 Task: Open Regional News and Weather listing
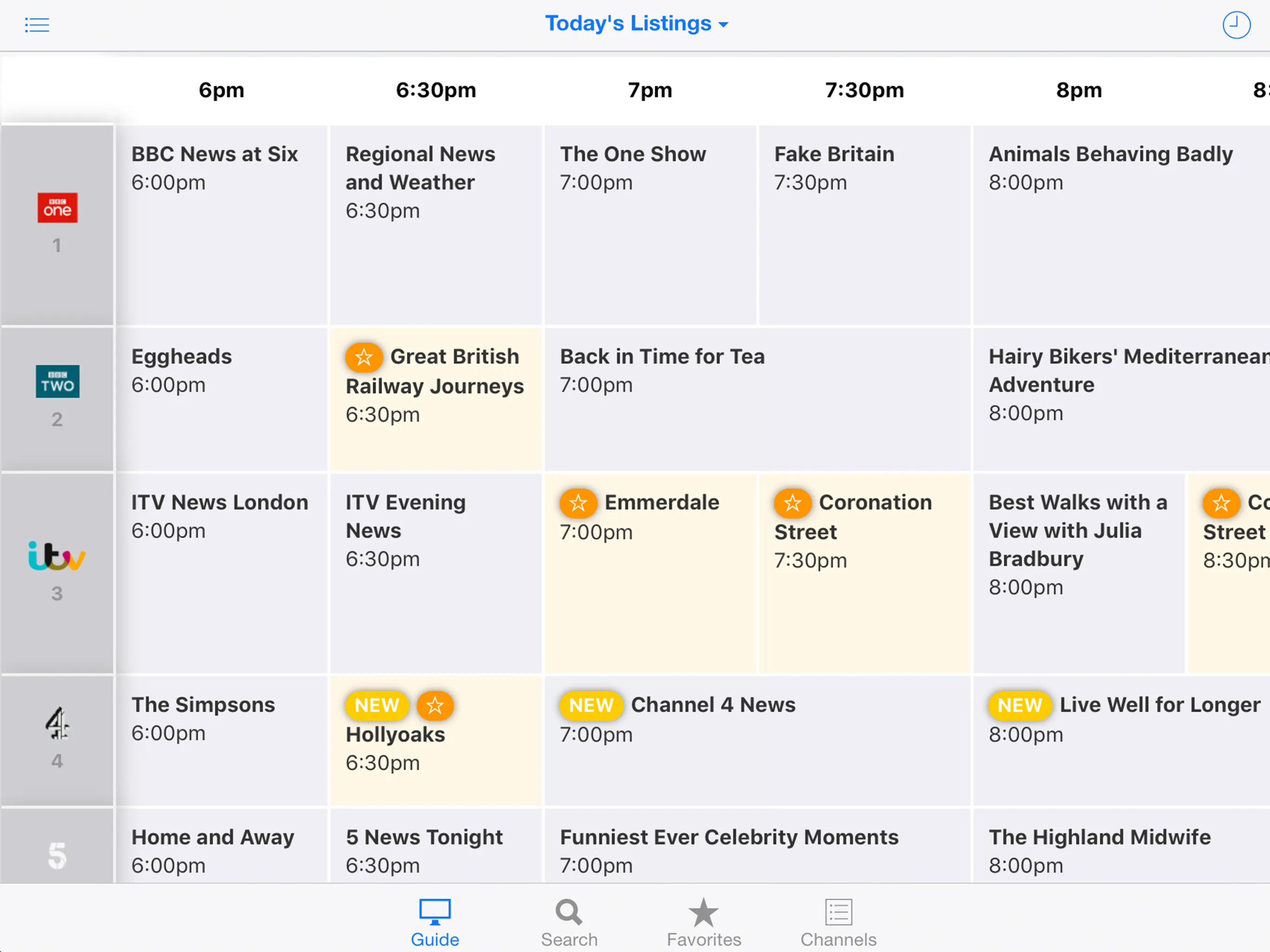(437, 225)
